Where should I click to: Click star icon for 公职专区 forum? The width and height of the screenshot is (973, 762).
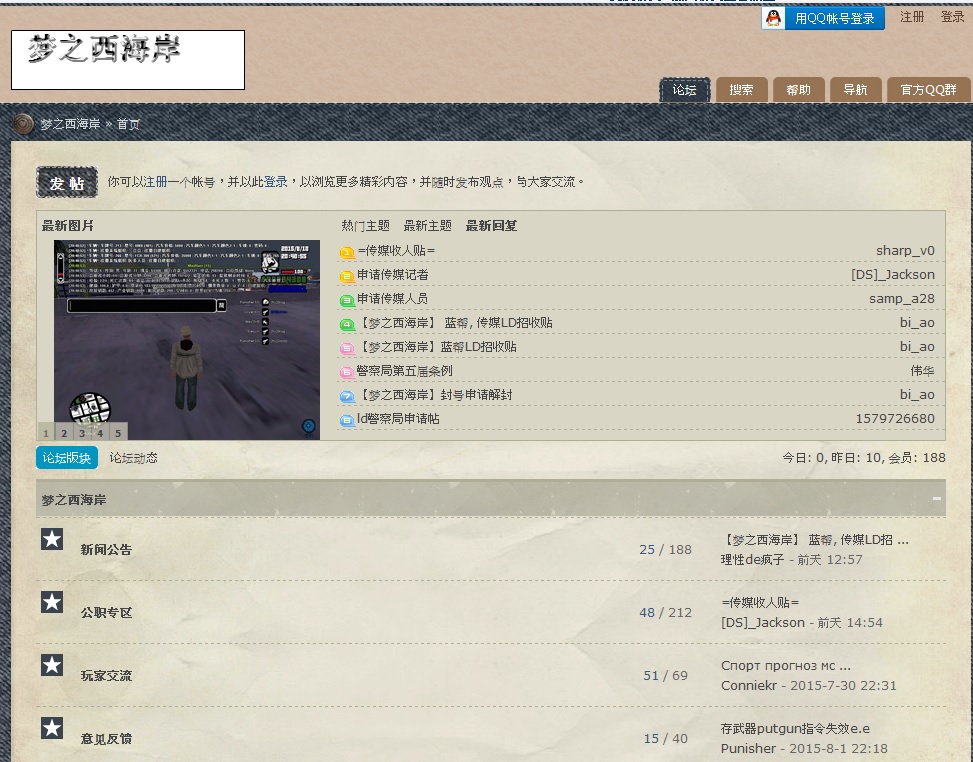pyautogui.click(x=52, y=602)
